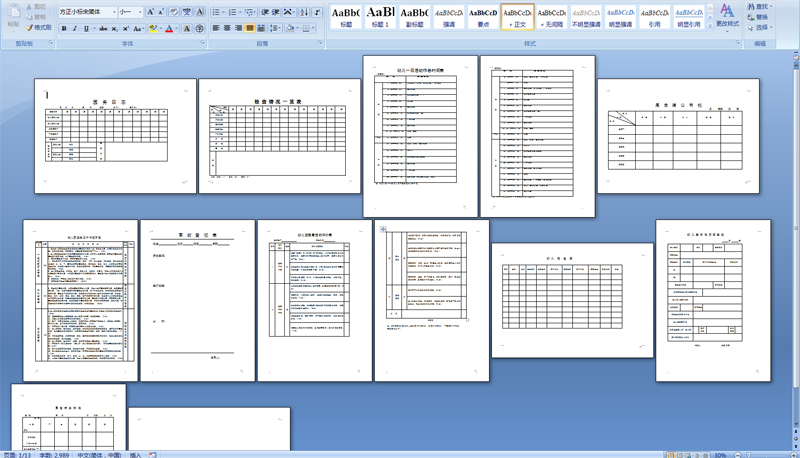Open the Font dialog launcher
The image size is (800, 458).
pos(203,43)
